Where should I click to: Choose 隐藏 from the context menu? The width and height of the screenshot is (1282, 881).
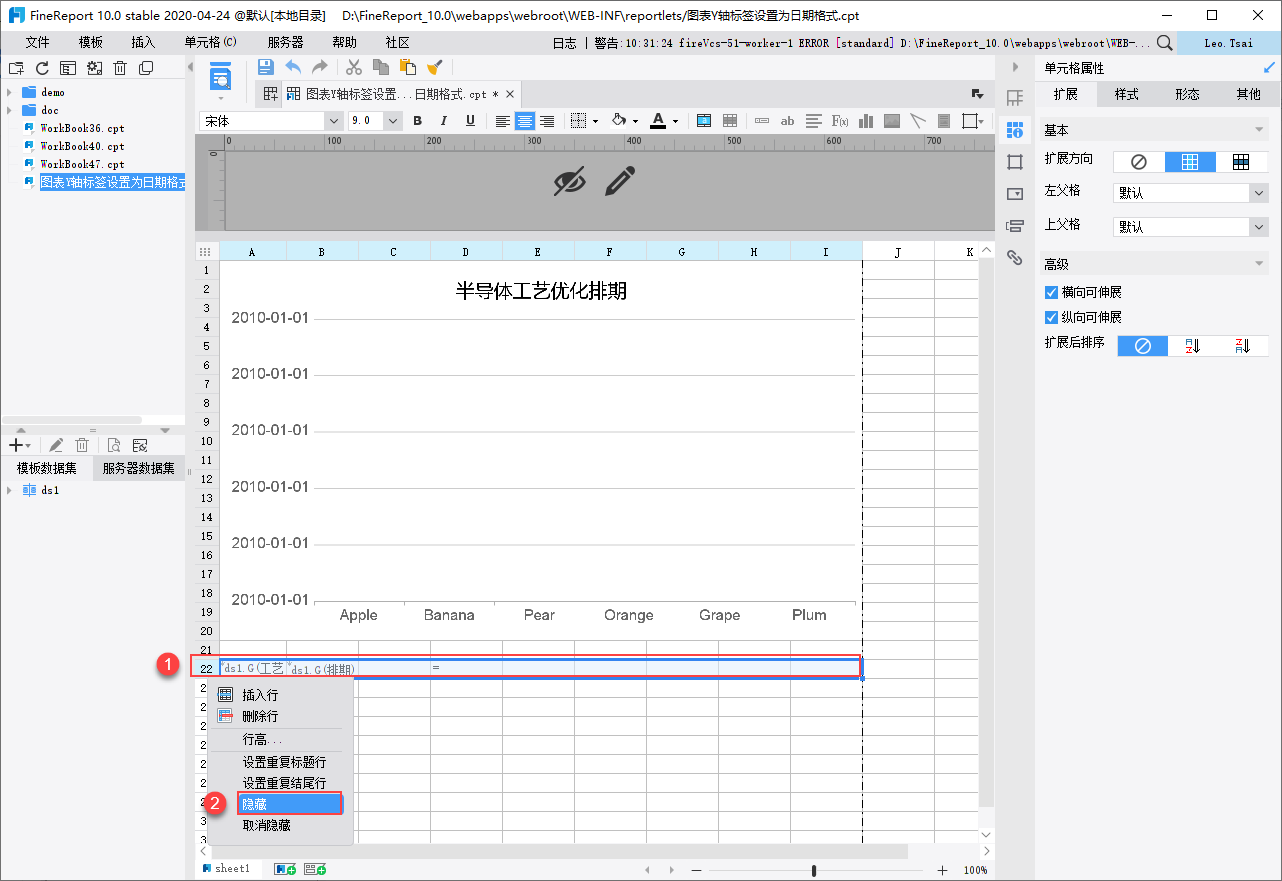pos(290,803)
